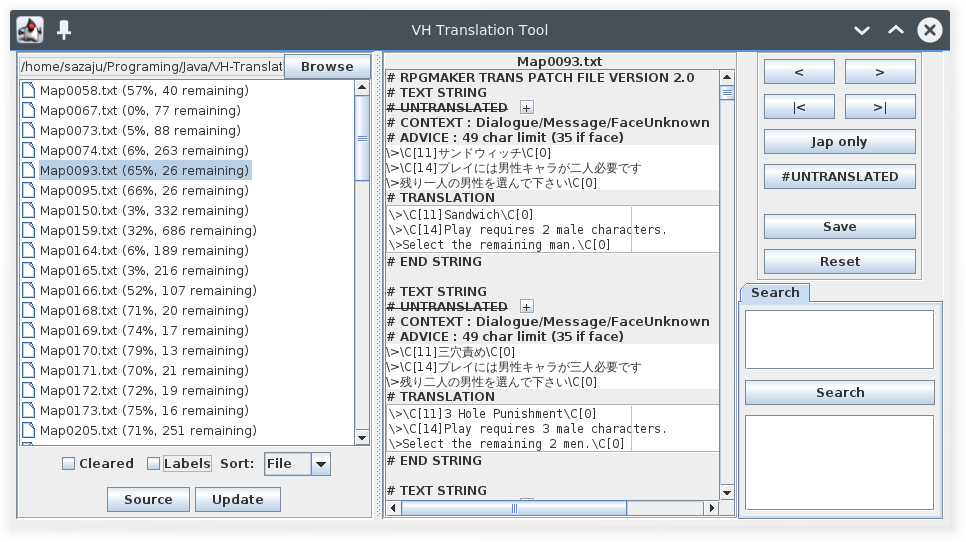This screenshot has width=966, height=542.
Task: Click the file icon beside Map0173.txt
Action: 28,411
